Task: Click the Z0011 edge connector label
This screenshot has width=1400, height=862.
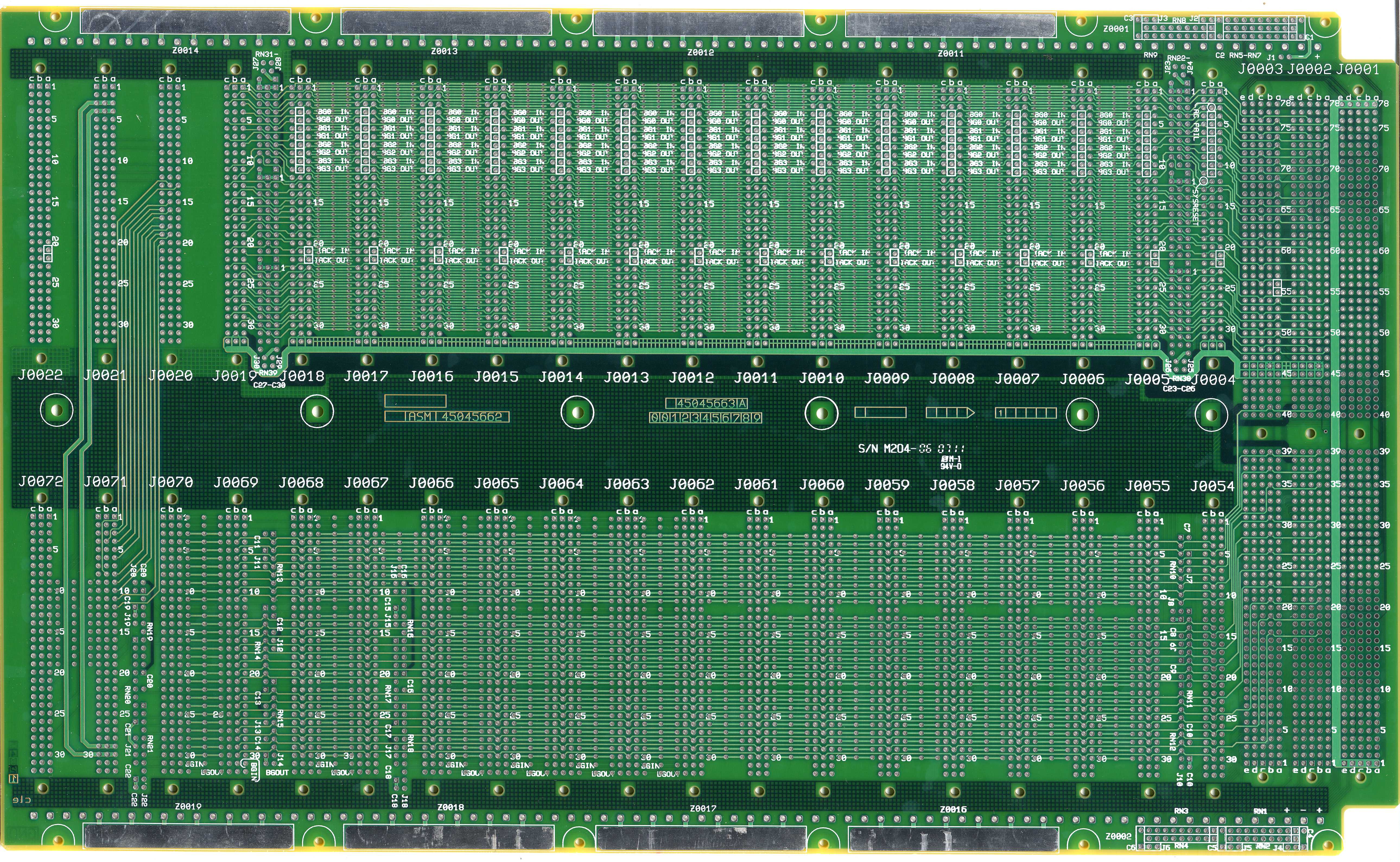Action: click(950, 53)
